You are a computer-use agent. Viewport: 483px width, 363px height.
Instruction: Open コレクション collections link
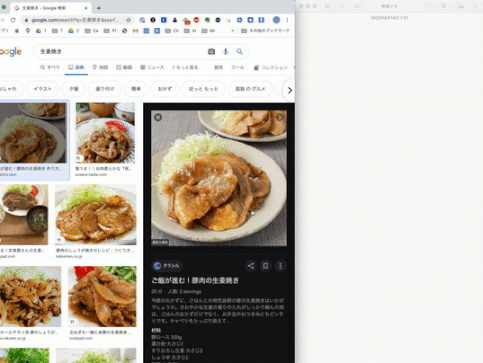pos(270,68)
